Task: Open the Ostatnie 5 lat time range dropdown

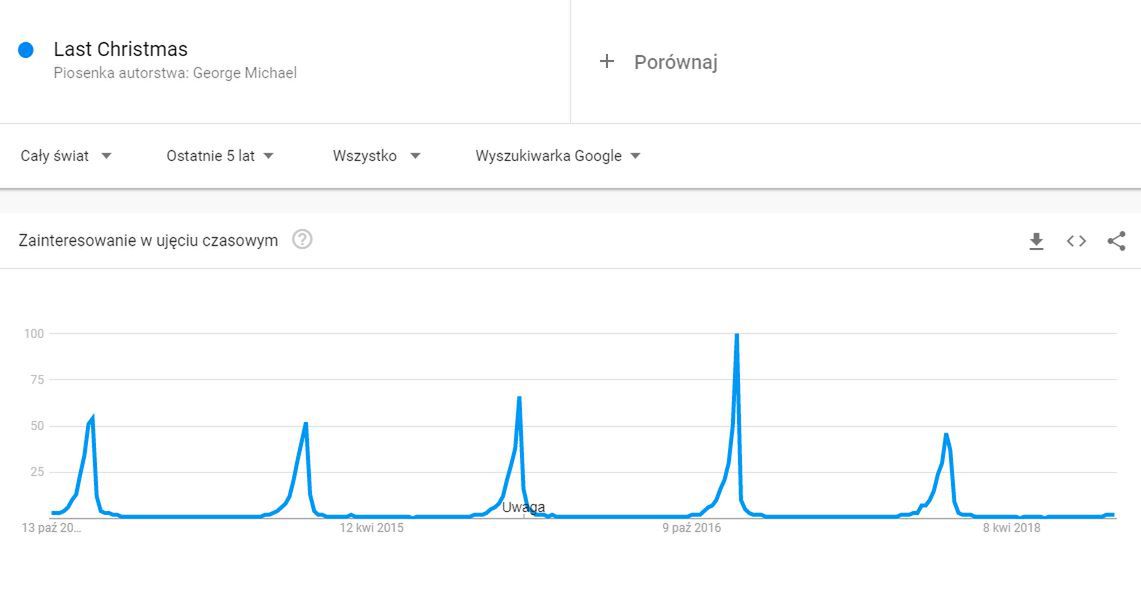Action: pyautogui.click(x=220, y=156)
